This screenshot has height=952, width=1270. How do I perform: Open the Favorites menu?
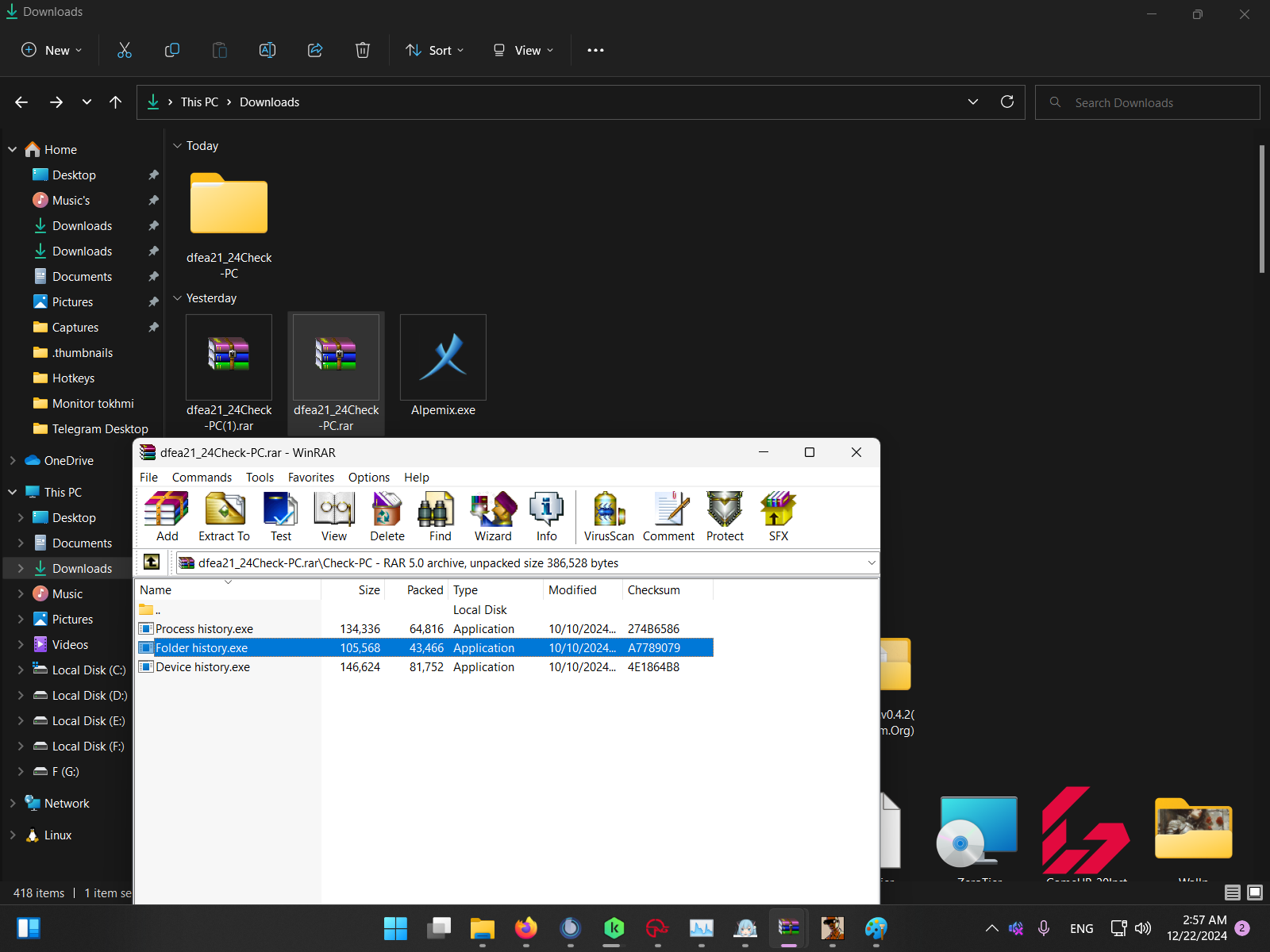pyautogui.click(x=311, y=477)
